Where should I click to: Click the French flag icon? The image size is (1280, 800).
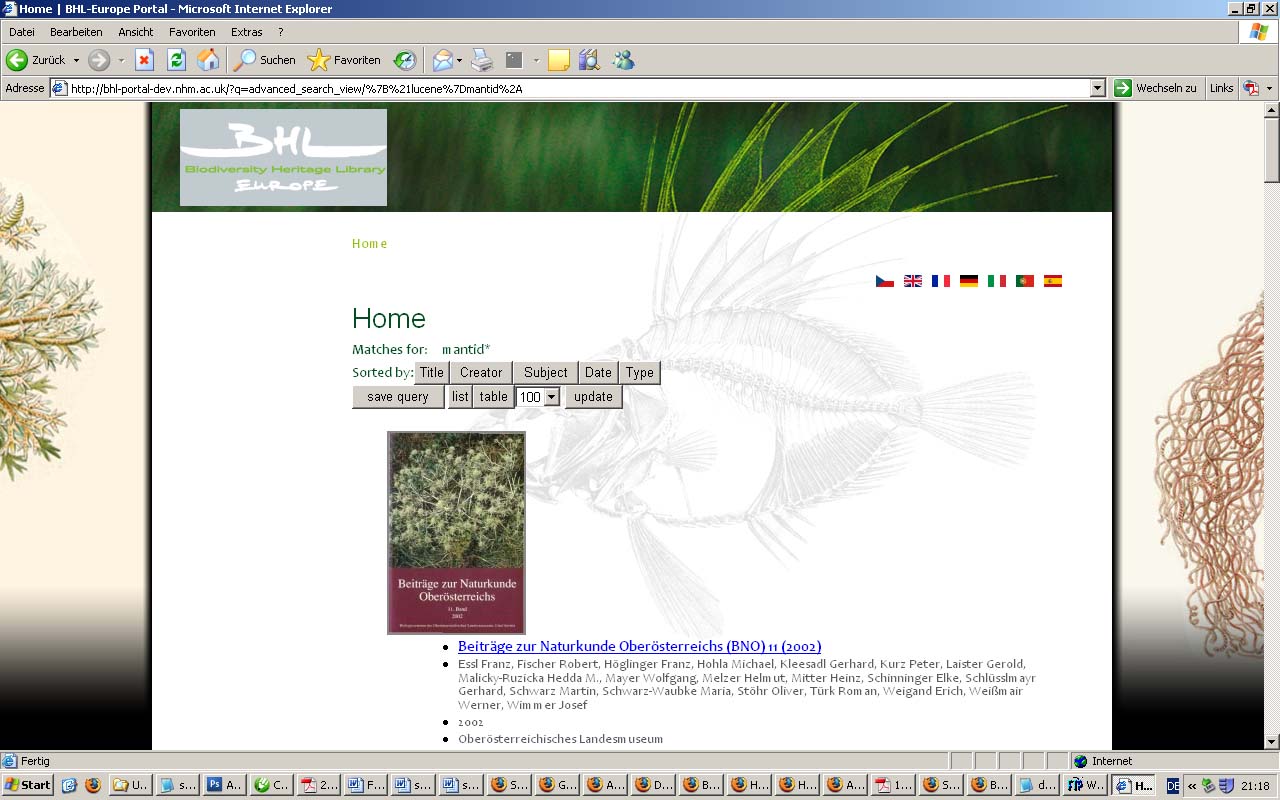(940, 281)
